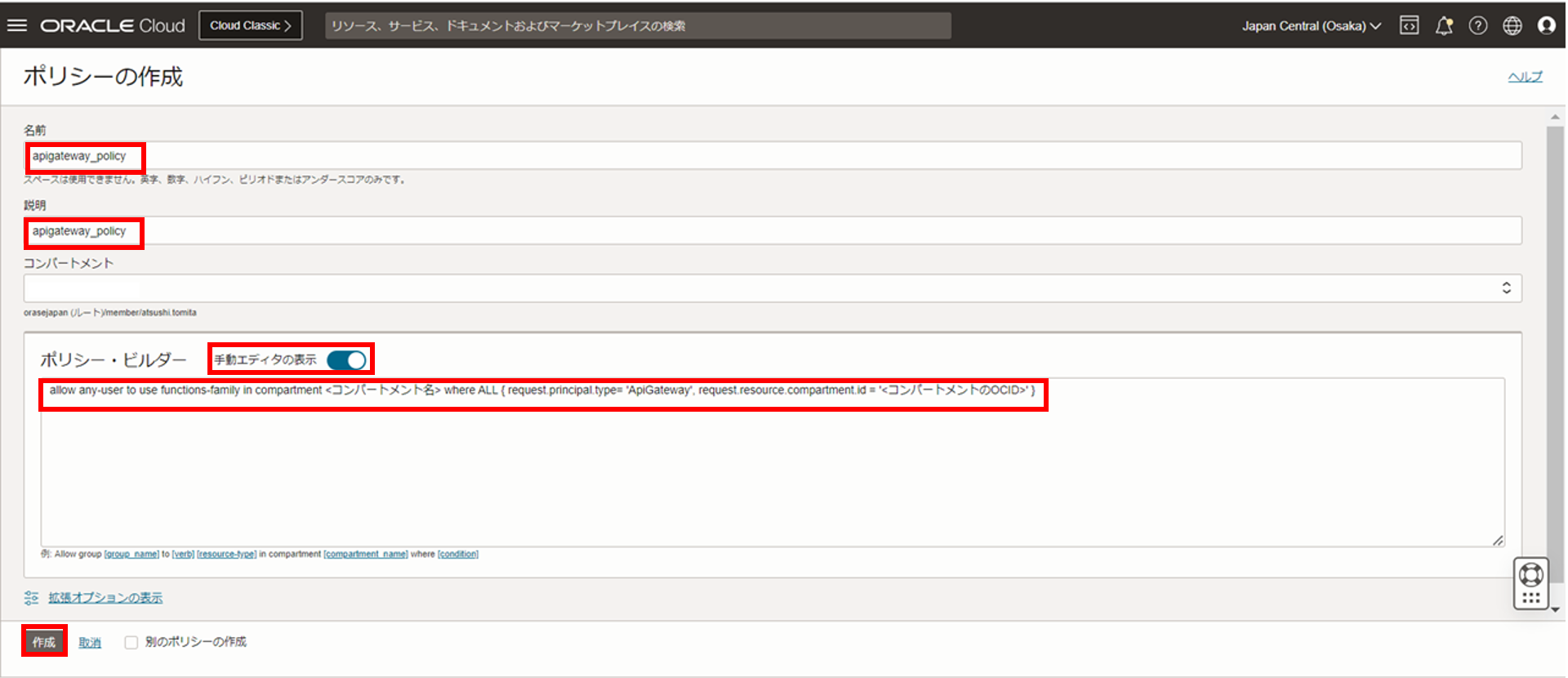This screenshot has width=1568, height=678.
Task: Toggle 手動エディタの表示 switch
Action: (347, 360)
